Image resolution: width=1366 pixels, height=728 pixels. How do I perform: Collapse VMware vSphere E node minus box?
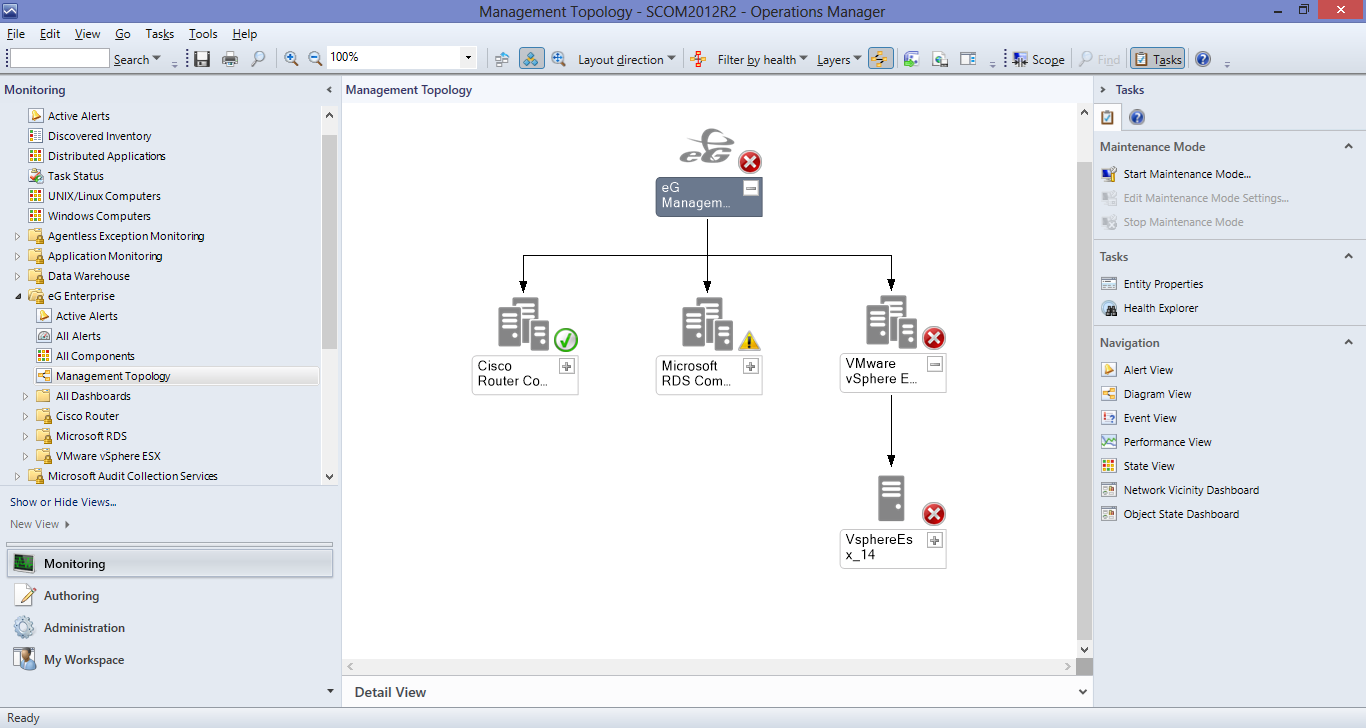click(x=935, y=365)
